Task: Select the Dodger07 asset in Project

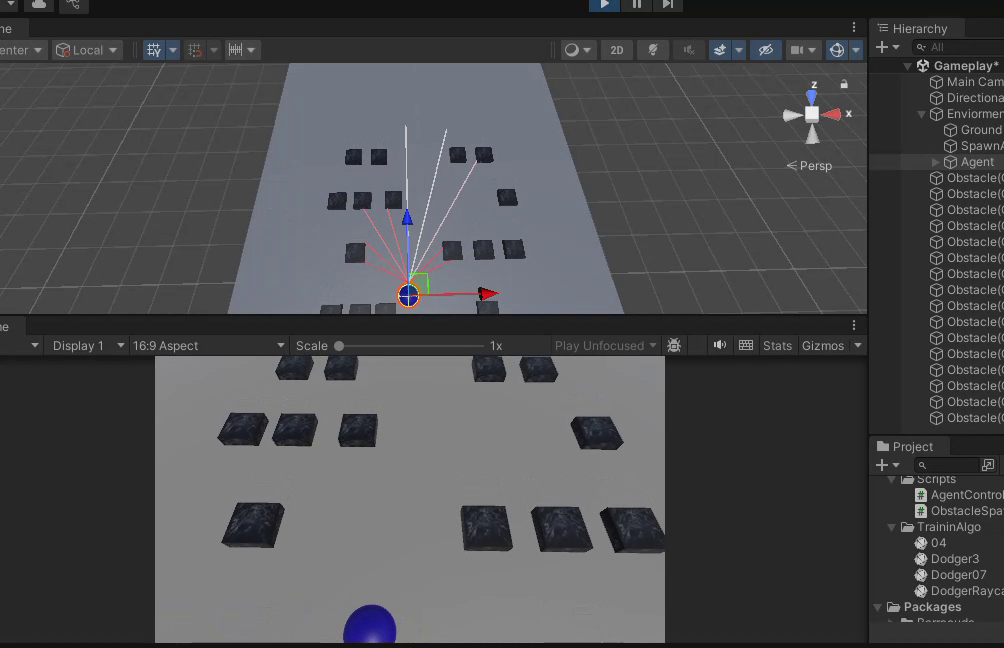Action: point(958,575)
